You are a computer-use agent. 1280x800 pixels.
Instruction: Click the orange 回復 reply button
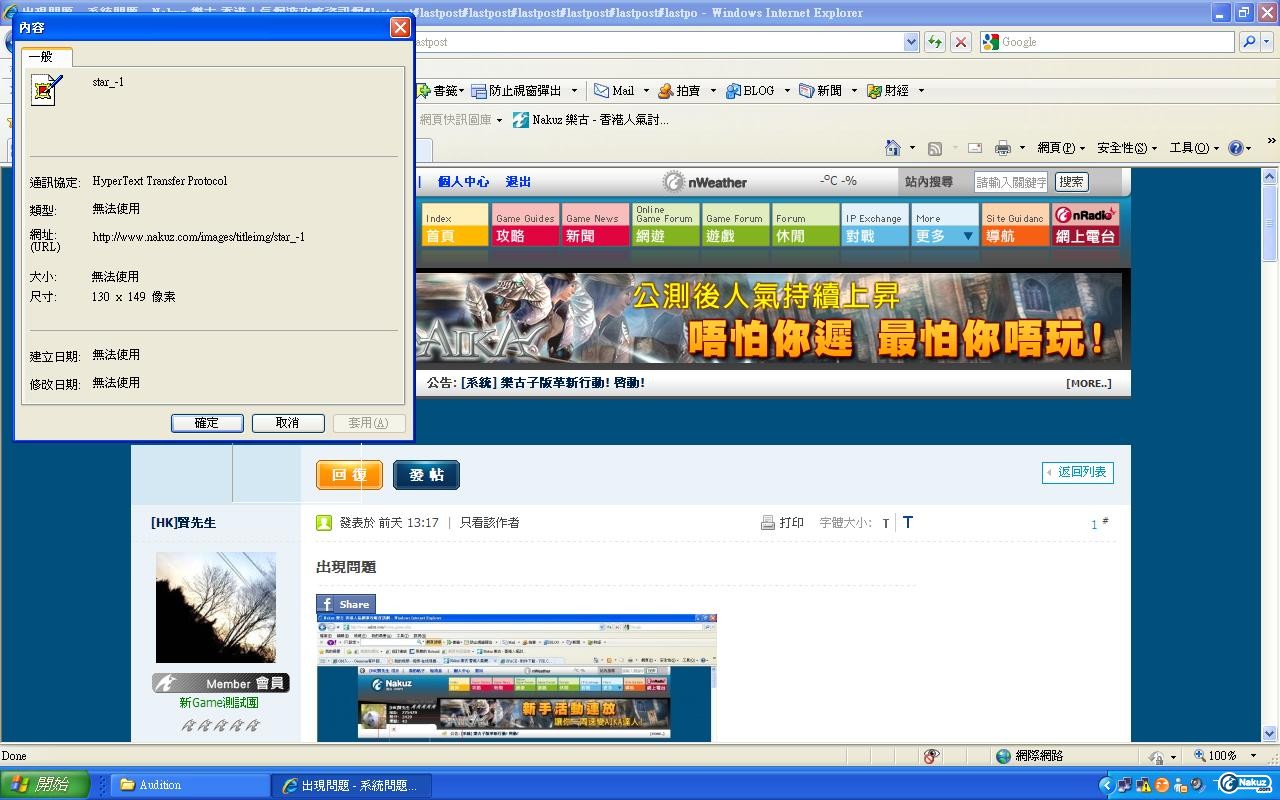pos(349,475)
